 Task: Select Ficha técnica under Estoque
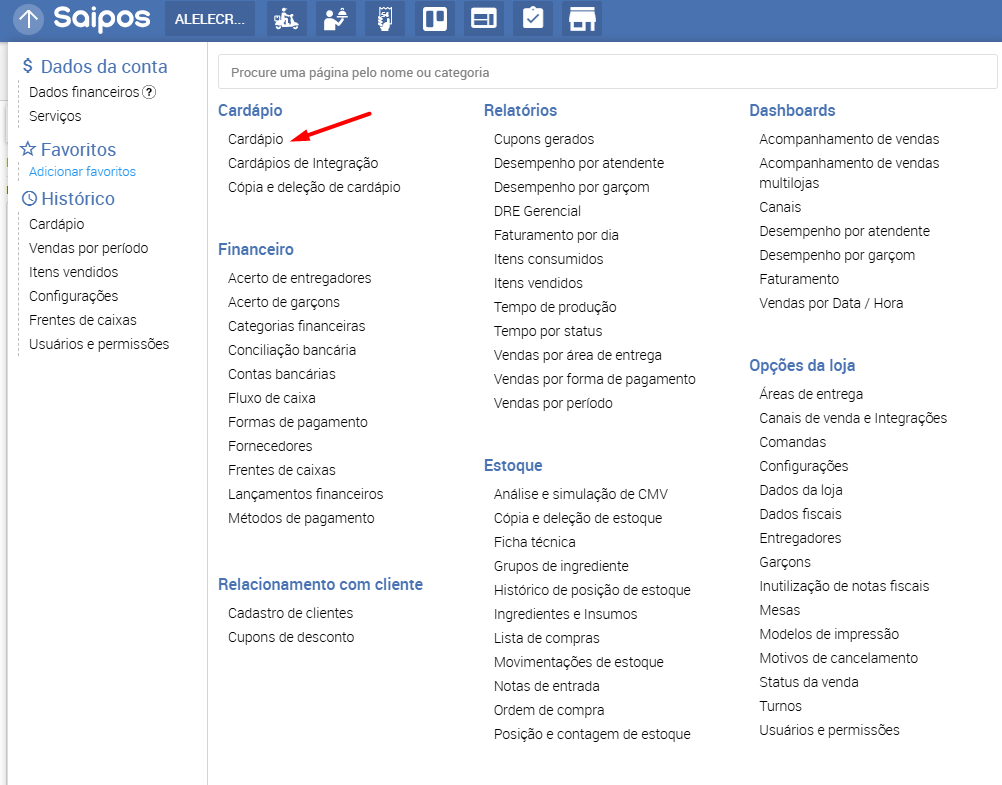(534, 542)
